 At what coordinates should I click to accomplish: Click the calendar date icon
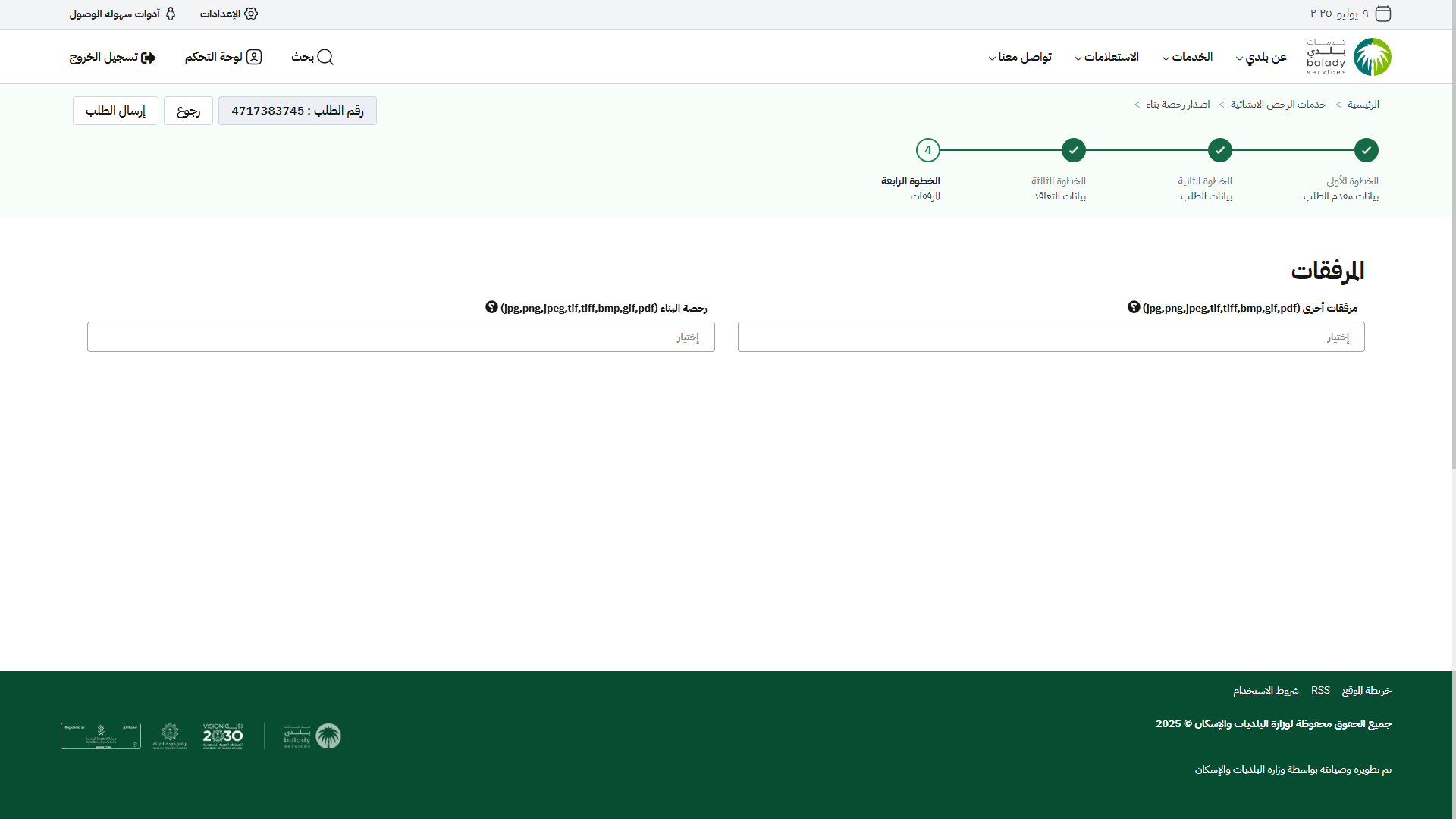tap(1383, 14)
